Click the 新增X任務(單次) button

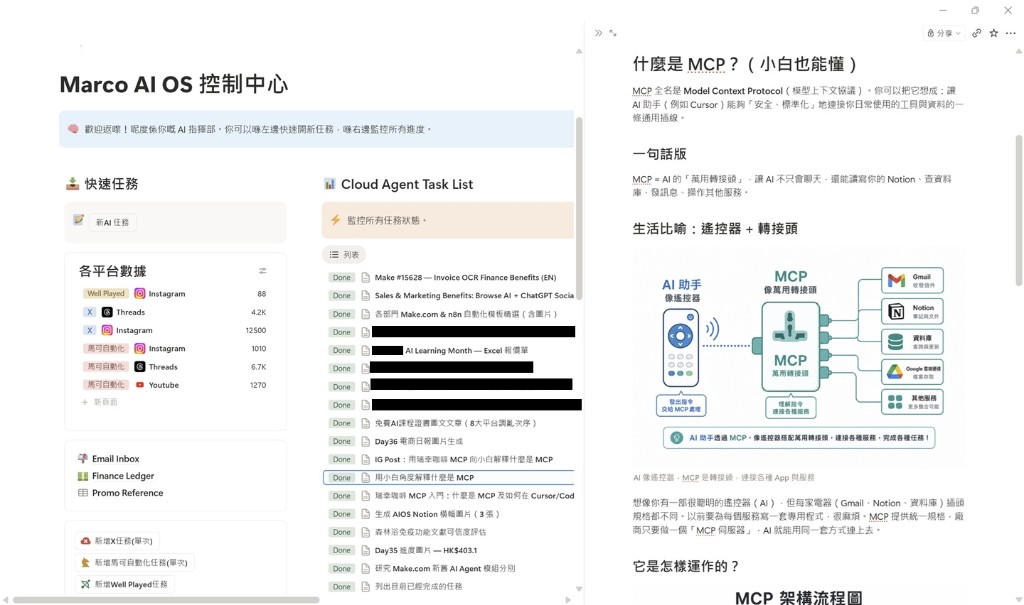[118, 541]
